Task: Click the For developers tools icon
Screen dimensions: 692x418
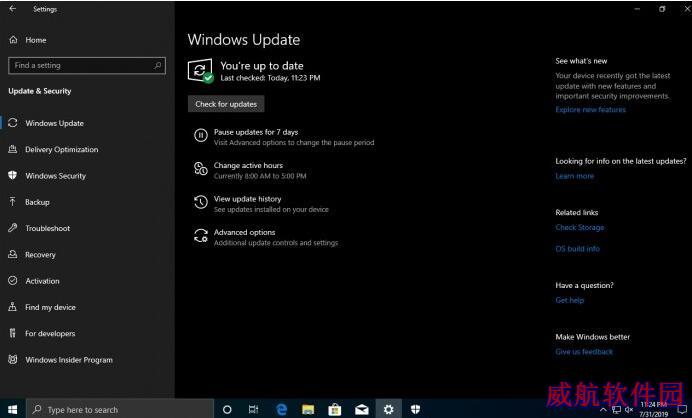Action: (x=13, y=333)
